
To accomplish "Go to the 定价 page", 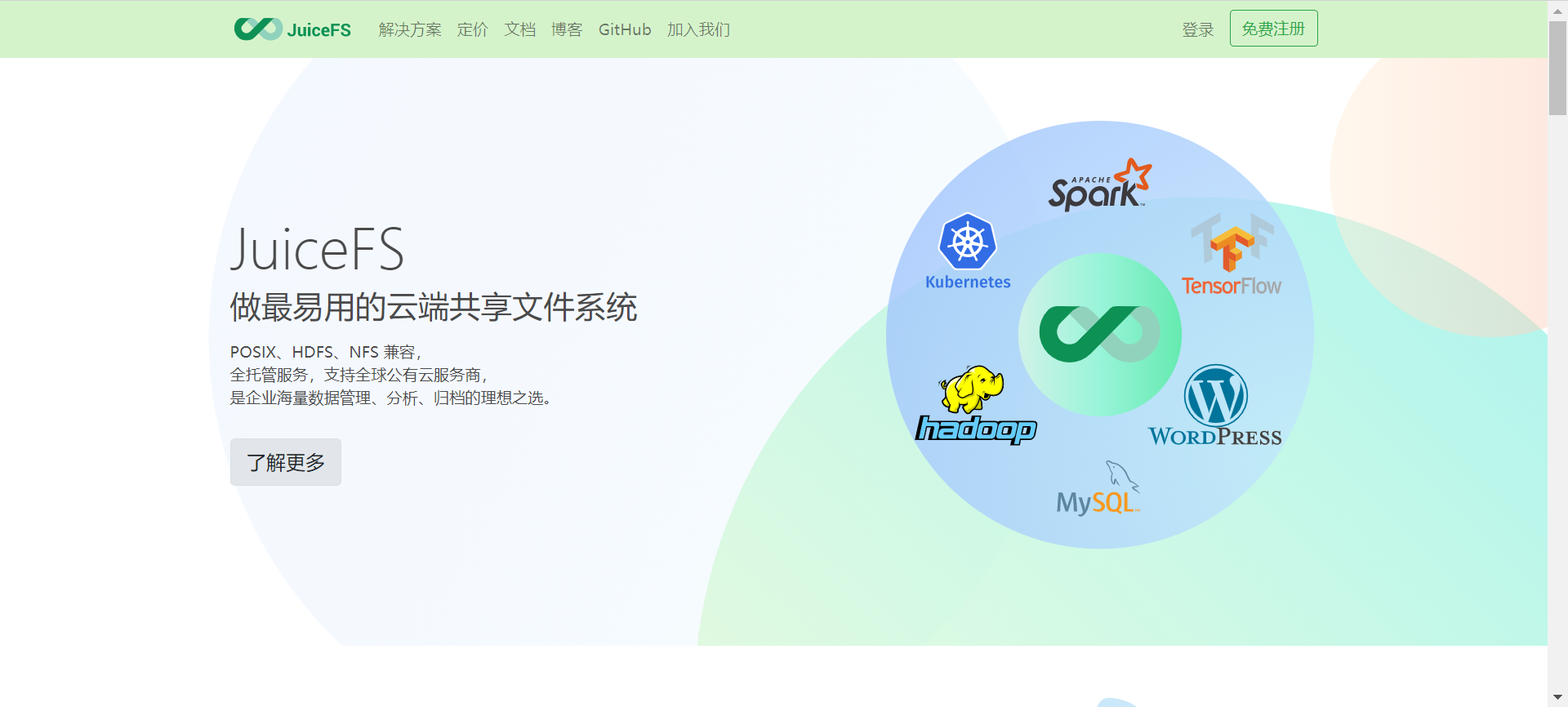I will click(x=473, y=29).
